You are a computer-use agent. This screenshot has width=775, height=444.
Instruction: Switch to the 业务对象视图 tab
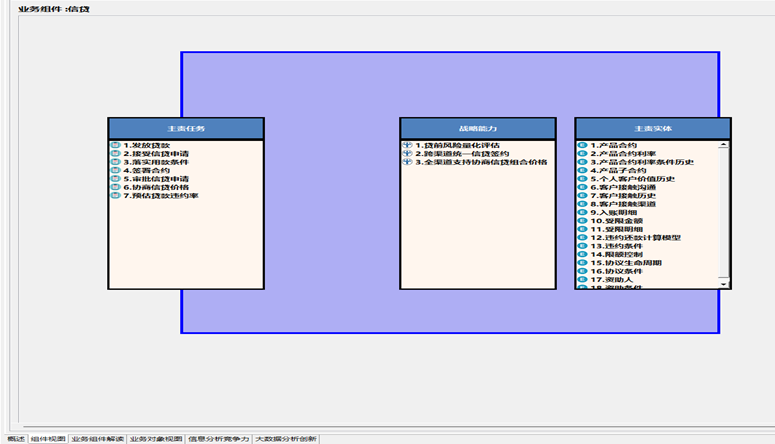pyautogui.click(x=156, y=438)
